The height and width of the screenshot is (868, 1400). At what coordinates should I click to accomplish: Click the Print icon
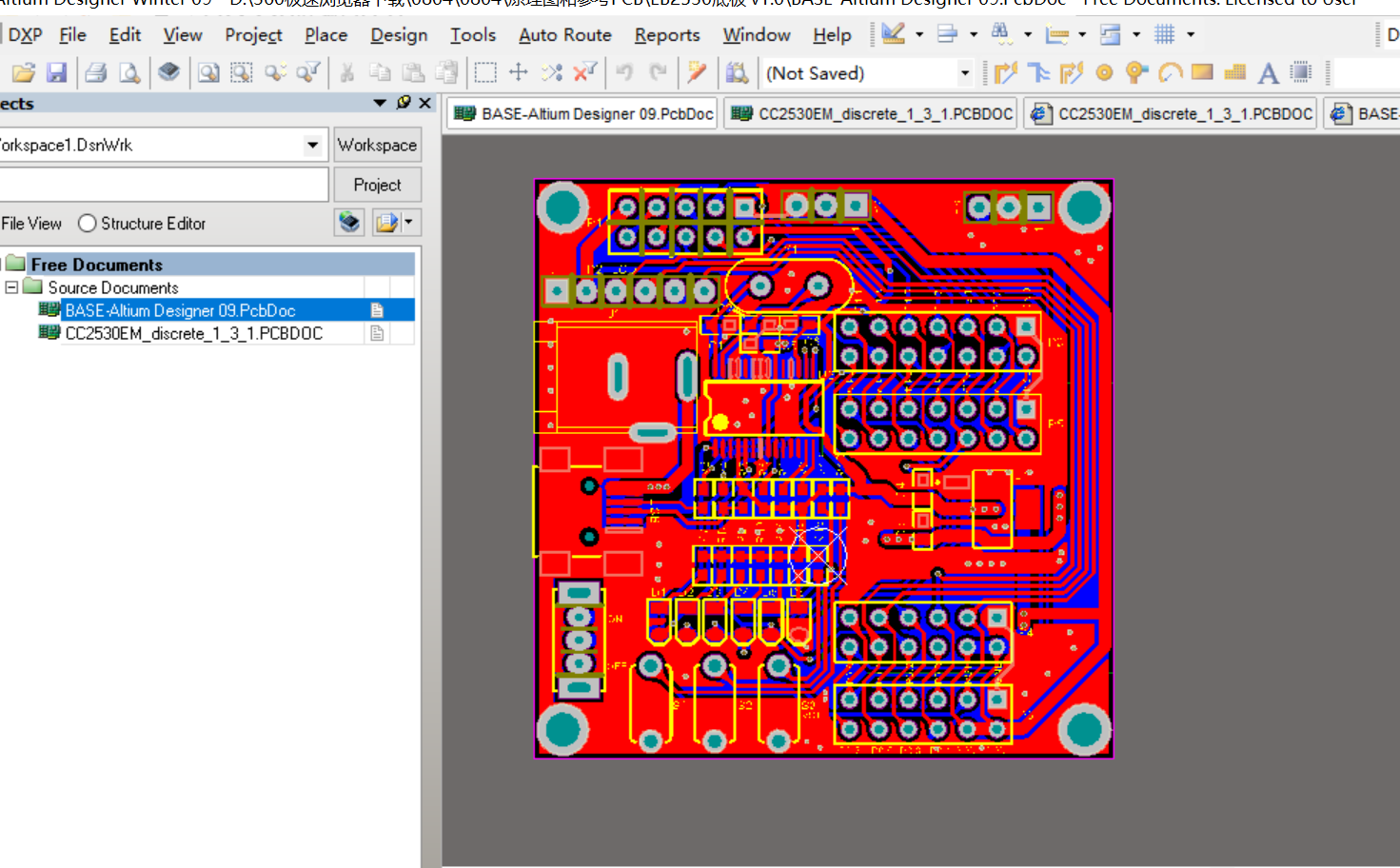[x=95, y=72]
